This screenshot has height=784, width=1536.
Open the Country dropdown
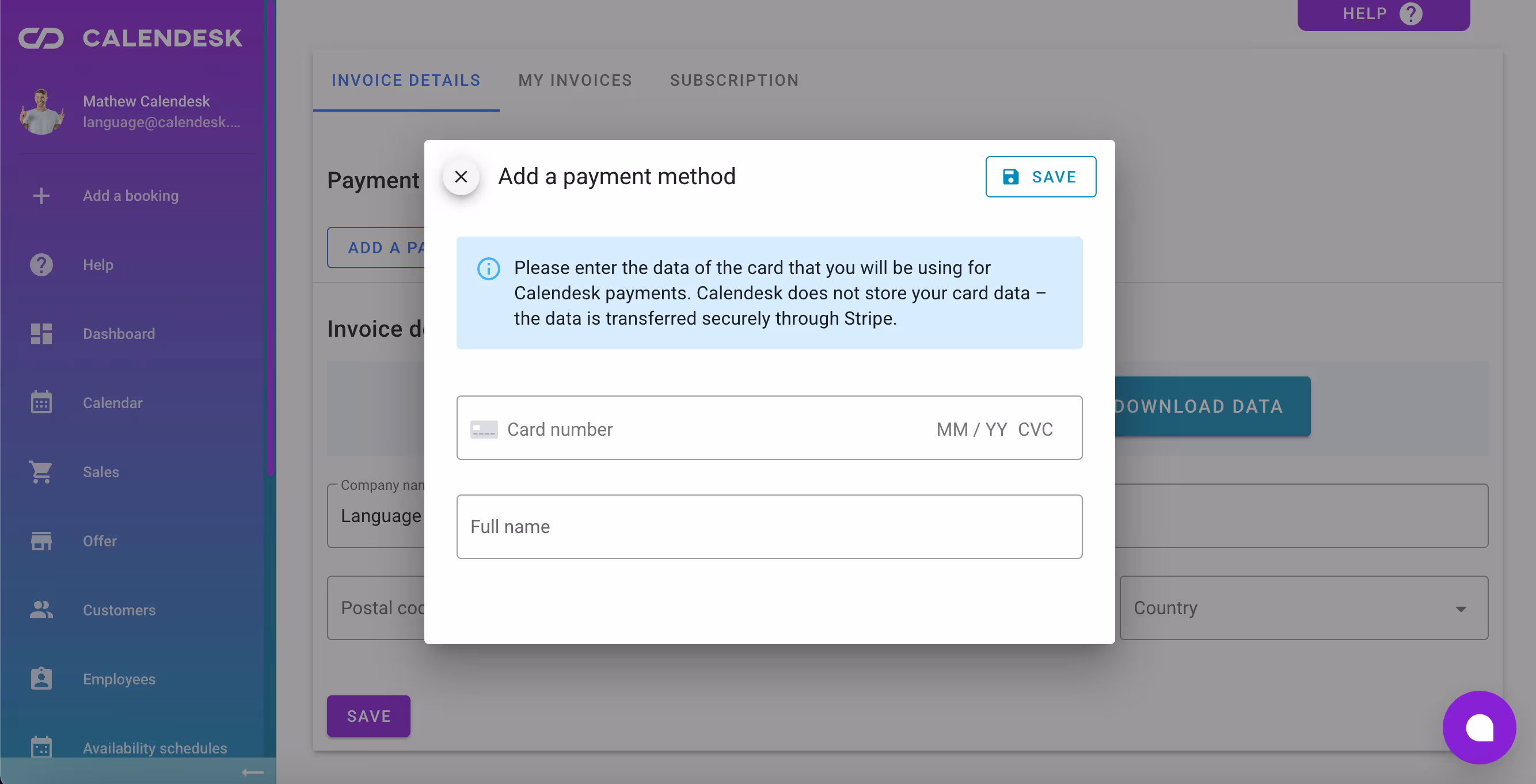[1303, 607]
